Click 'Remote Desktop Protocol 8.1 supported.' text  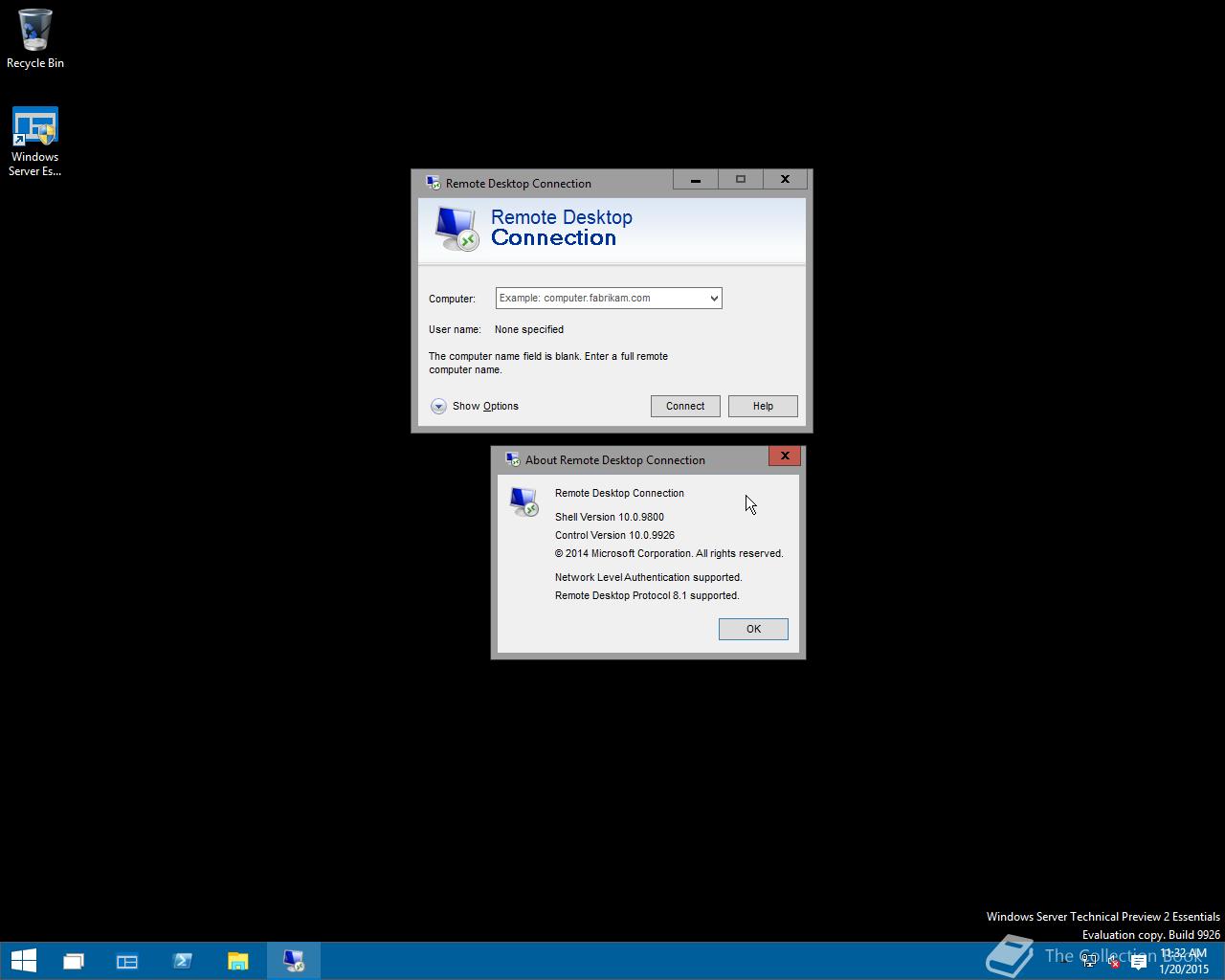(x=647, y=595)
